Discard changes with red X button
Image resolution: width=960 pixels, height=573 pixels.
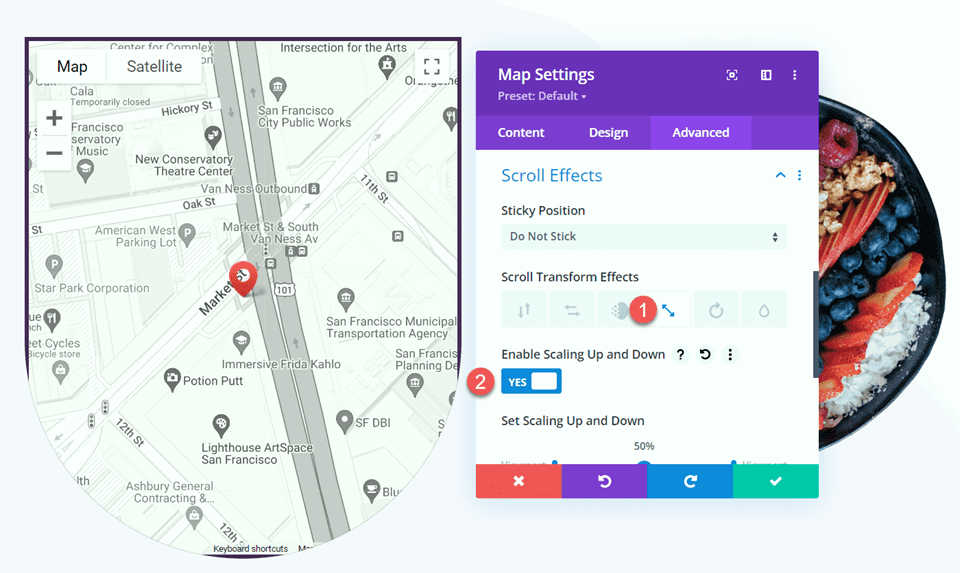(x=519, y=481)
